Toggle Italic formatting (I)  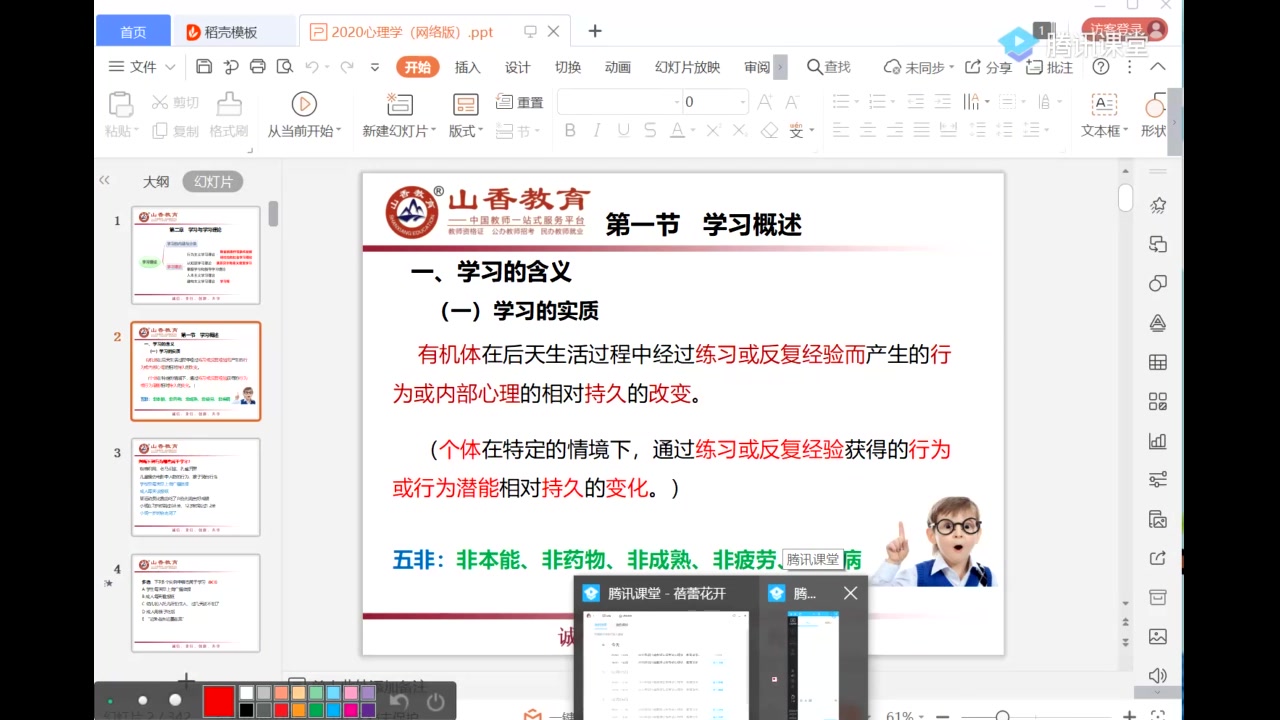[x=597, y=131]
